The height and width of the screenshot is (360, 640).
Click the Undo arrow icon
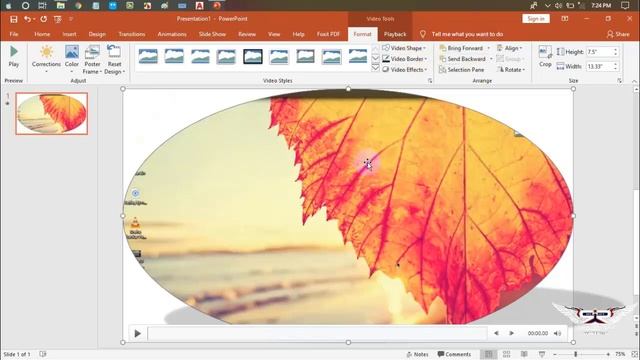(27, 19)
